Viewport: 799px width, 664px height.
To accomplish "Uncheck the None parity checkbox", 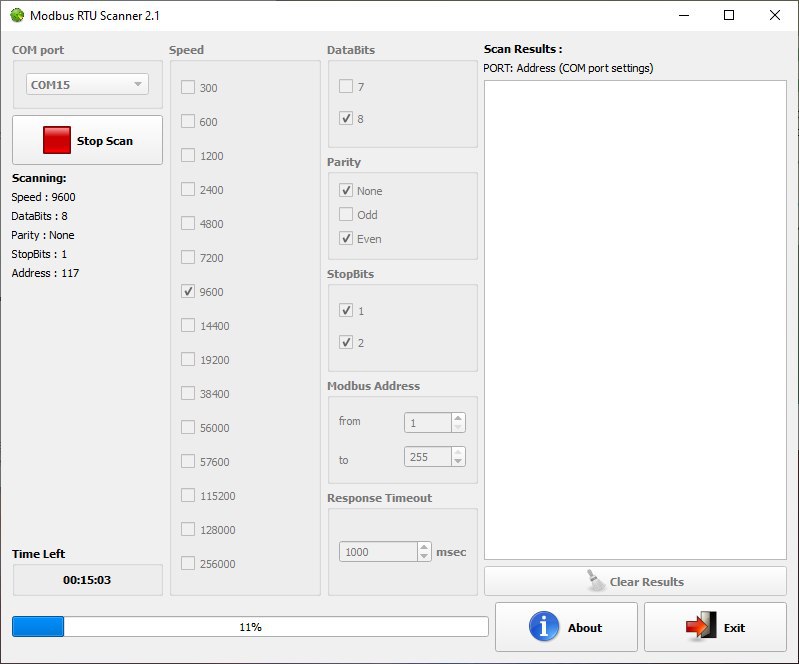I will coord(346,190).
